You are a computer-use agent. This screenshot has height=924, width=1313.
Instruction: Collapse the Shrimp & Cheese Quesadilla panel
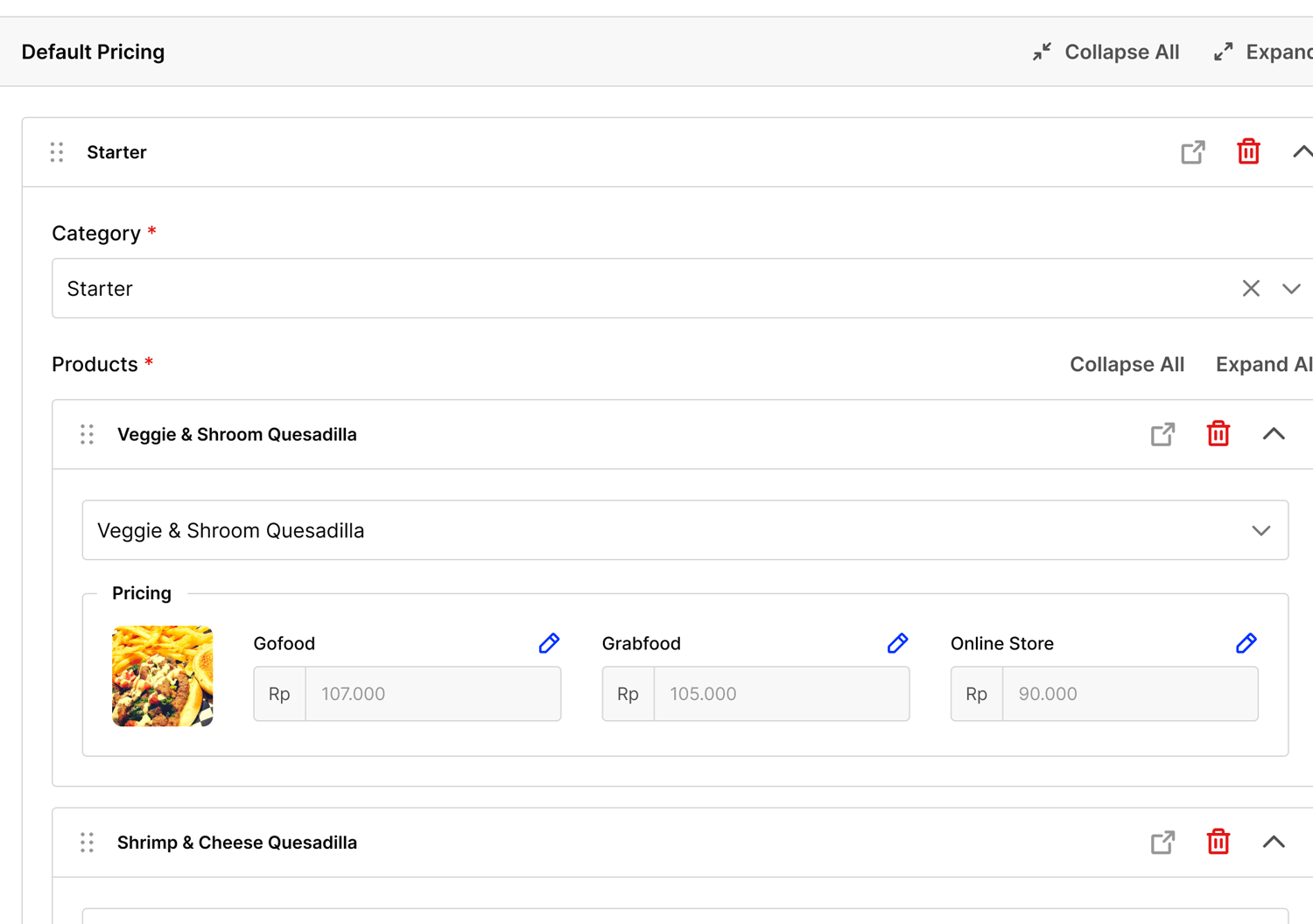point(1274,842)
